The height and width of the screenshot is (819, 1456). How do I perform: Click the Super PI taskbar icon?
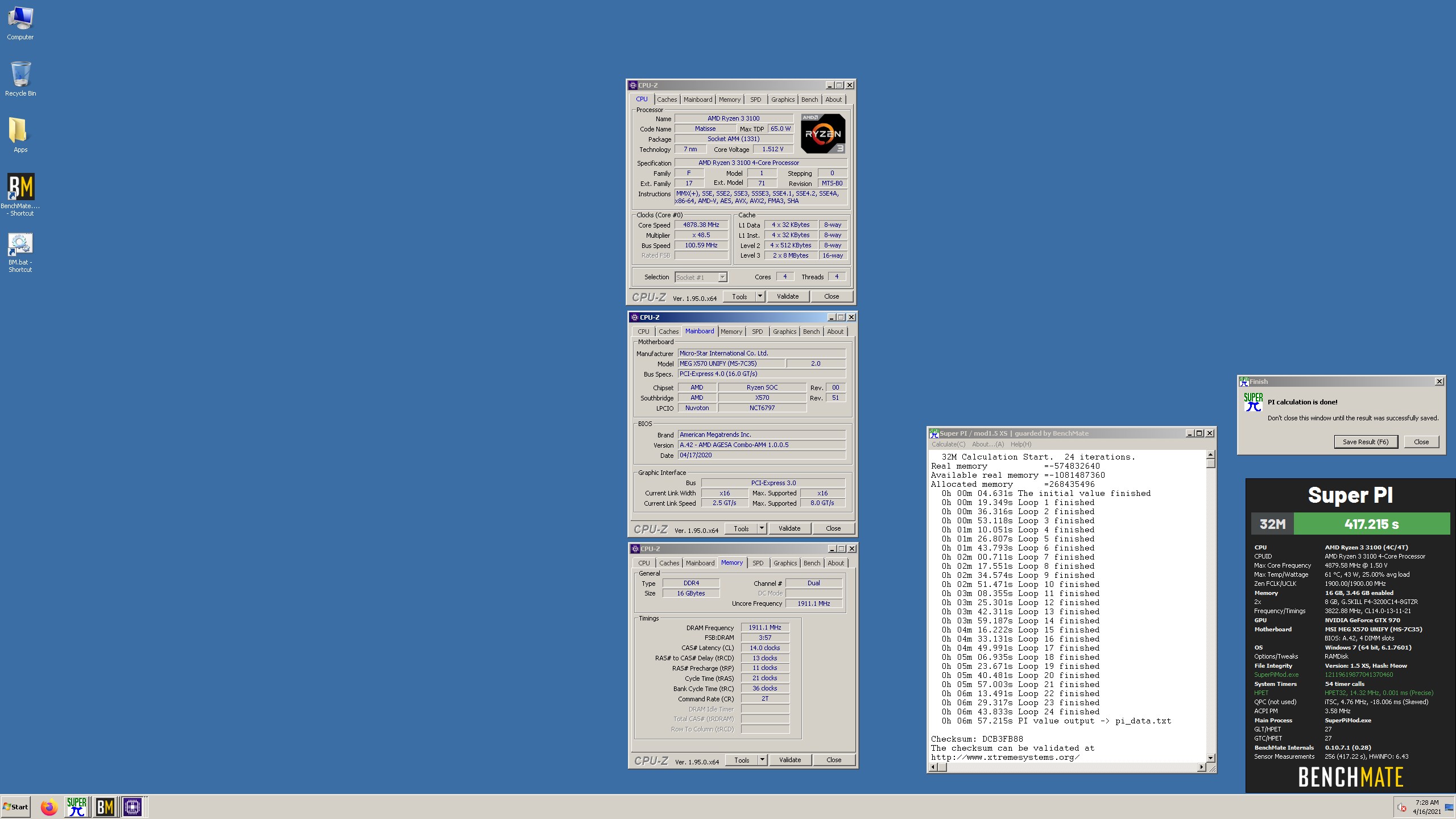pyautogui.click(x=77, y=807)
